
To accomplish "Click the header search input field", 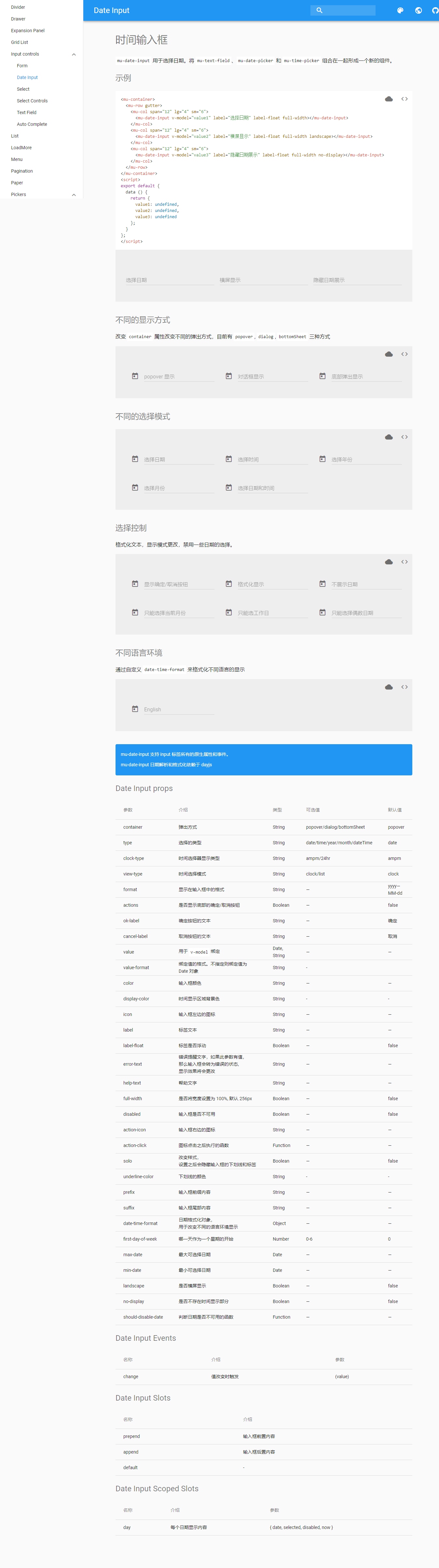I will (x=343, y=10).
